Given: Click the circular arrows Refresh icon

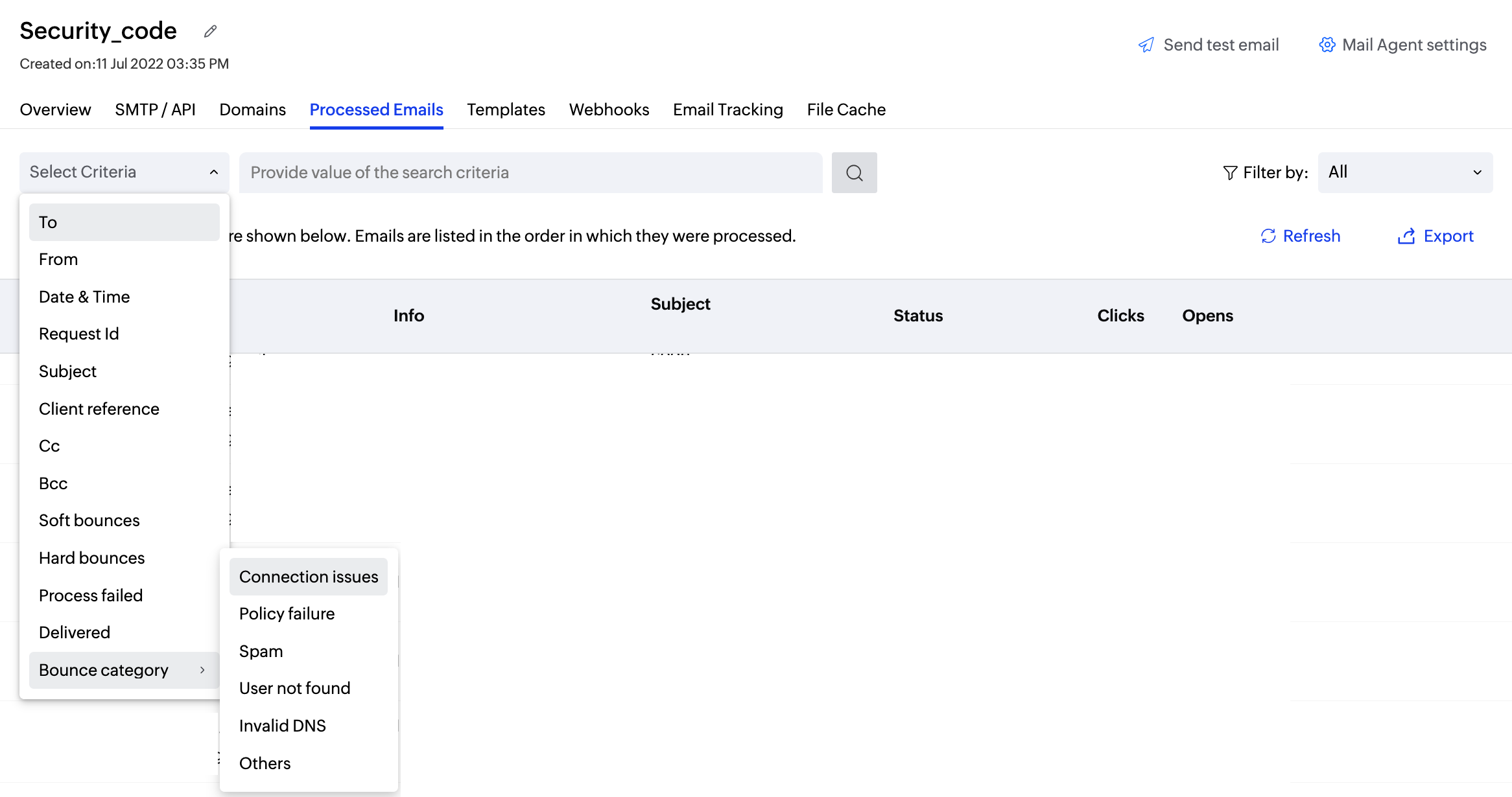Looking at the screenshot, I should point(1268,236).
